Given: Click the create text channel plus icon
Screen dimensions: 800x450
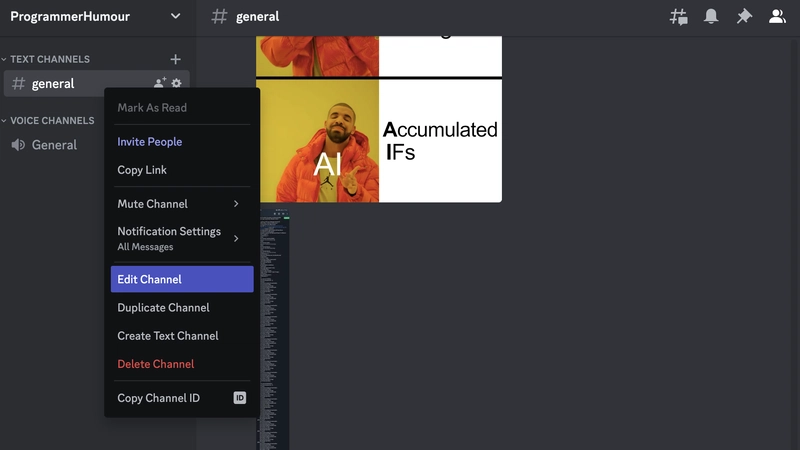Looking at the screenshot, I should (176, 59).
